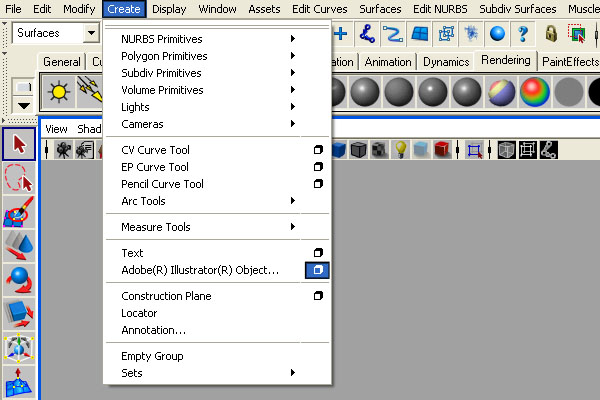Switch to the Dynamics shelf tab
This screenshot has width=600, height=400.
tap(446, 62)
